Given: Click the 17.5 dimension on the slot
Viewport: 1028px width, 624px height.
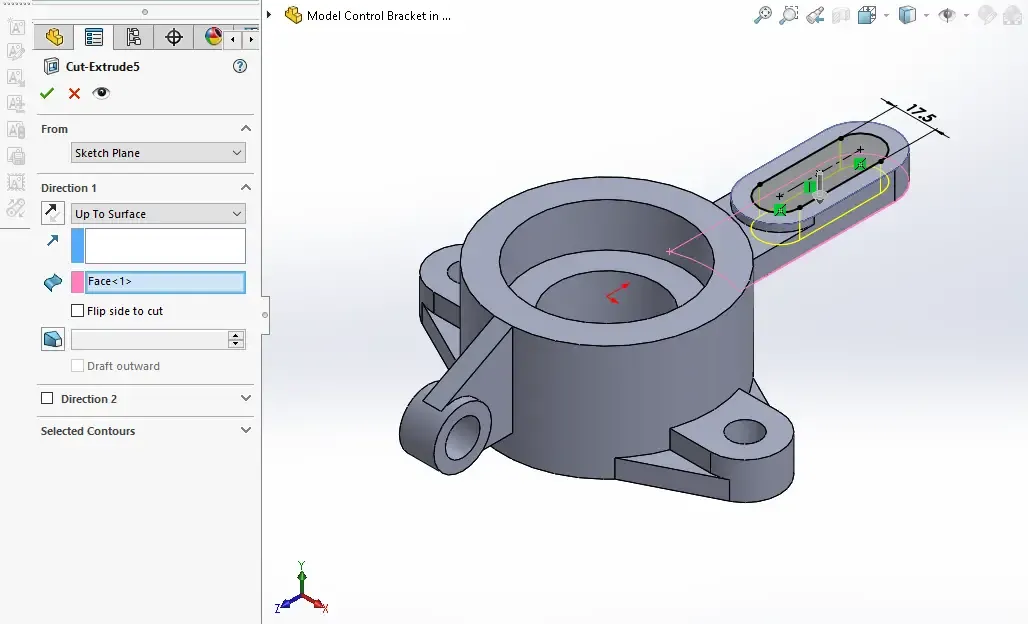Looking at the screenshot, I should [x=920, y=113].
